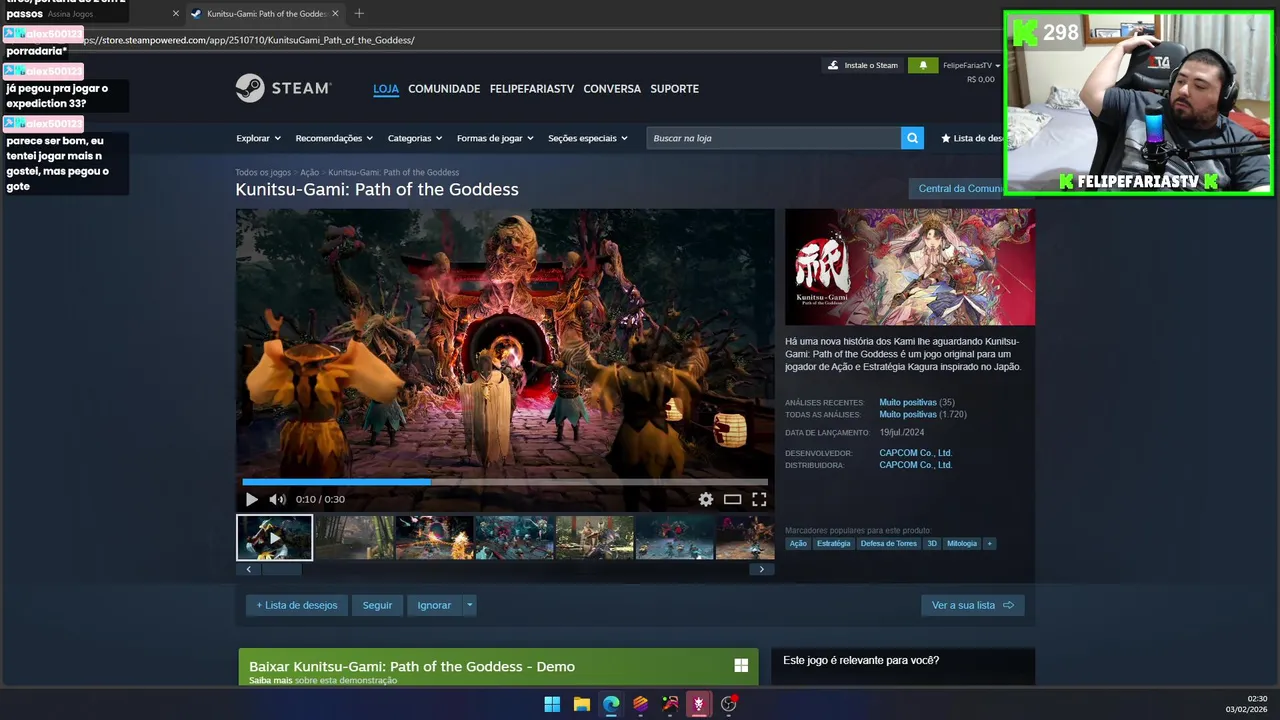Open the red demon-mask app in the taskbar
Screen dimensions: 1280x720
tap(699, 704)
